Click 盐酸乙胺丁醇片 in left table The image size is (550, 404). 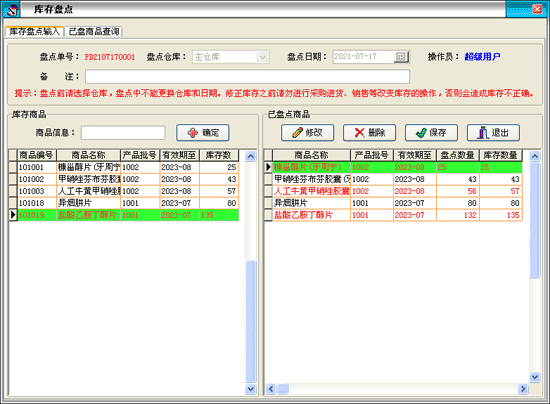click(x=87, y=215)
